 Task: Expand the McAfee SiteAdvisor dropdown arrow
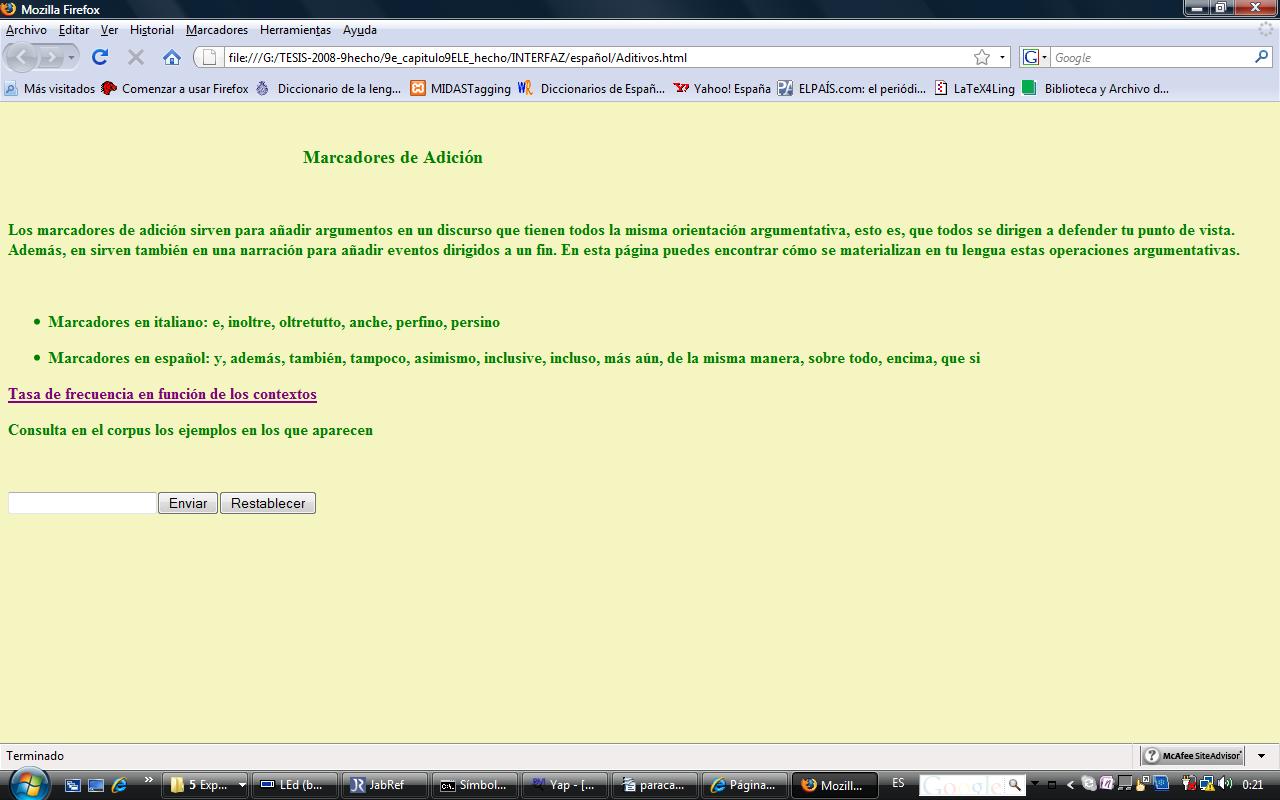click(x=1262, y=756)
